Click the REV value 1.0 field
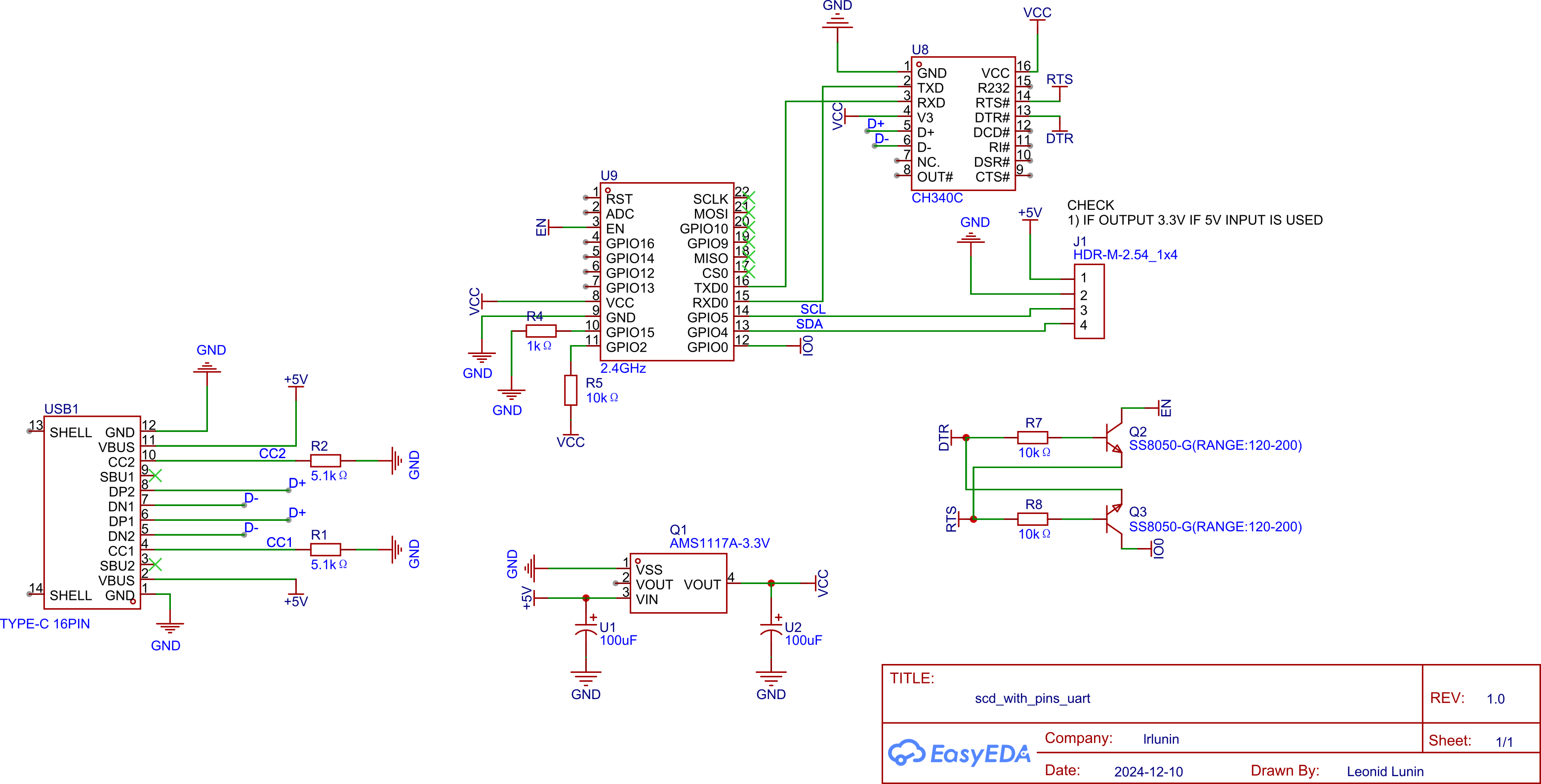The image size is (1541, 784). pyautogui.click(x=1495, y=699)
